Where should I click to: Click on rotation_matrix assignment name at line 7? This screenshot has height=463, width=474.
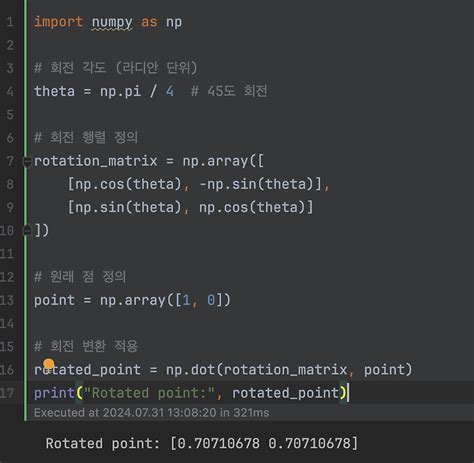pyautogui.click(x=96, y=161)
